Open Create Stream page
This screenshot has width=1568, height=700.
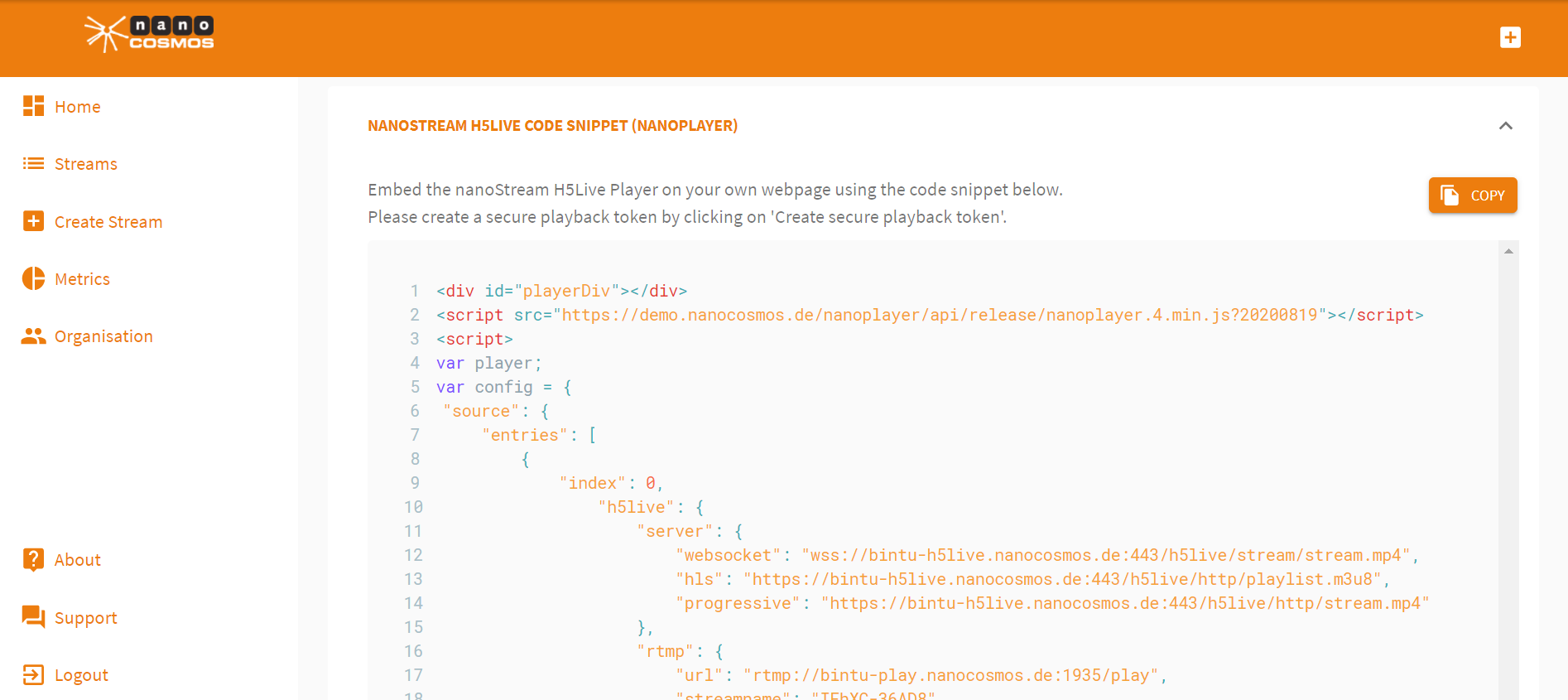[108, 222]
